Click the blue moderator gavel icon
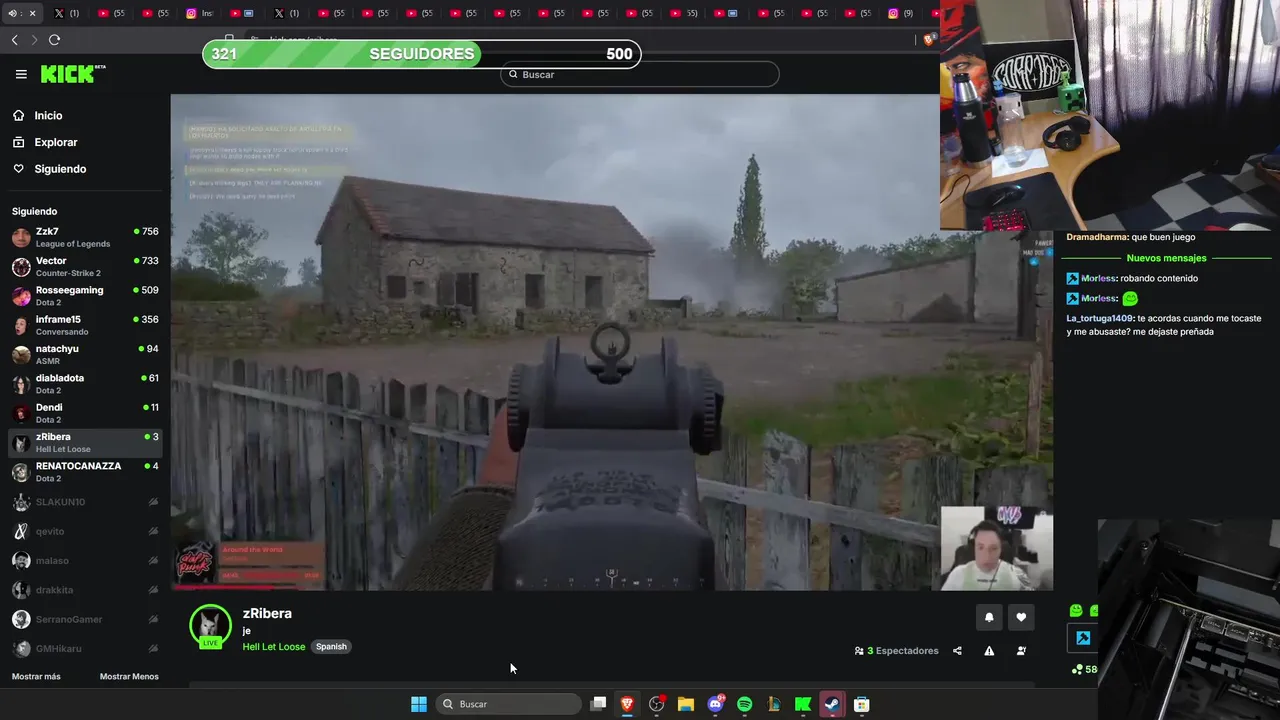1280x720 pixels. [1083, 638]
